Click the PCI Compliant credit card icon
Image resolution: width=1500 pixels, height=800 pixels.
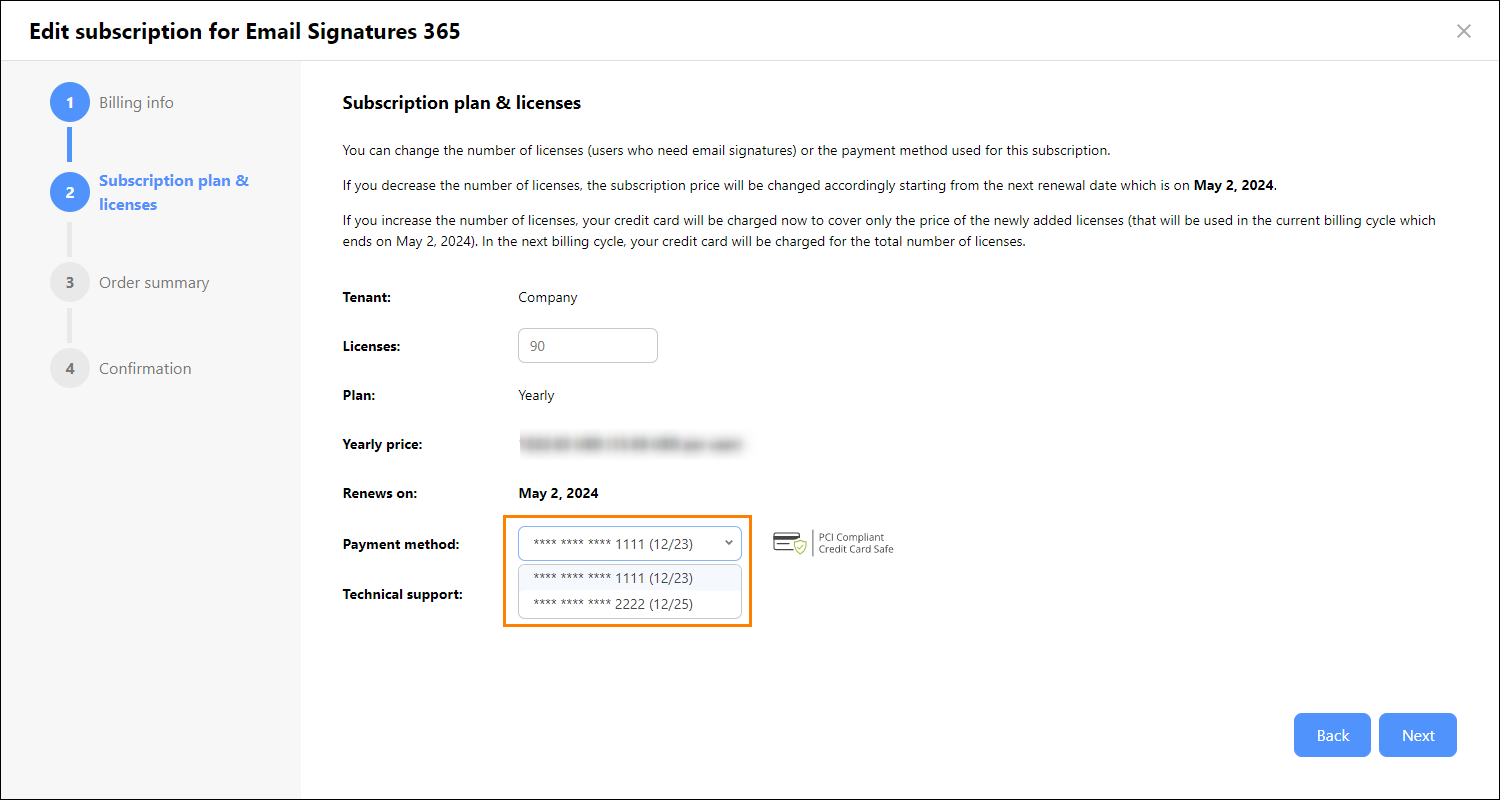pos(789,543)
